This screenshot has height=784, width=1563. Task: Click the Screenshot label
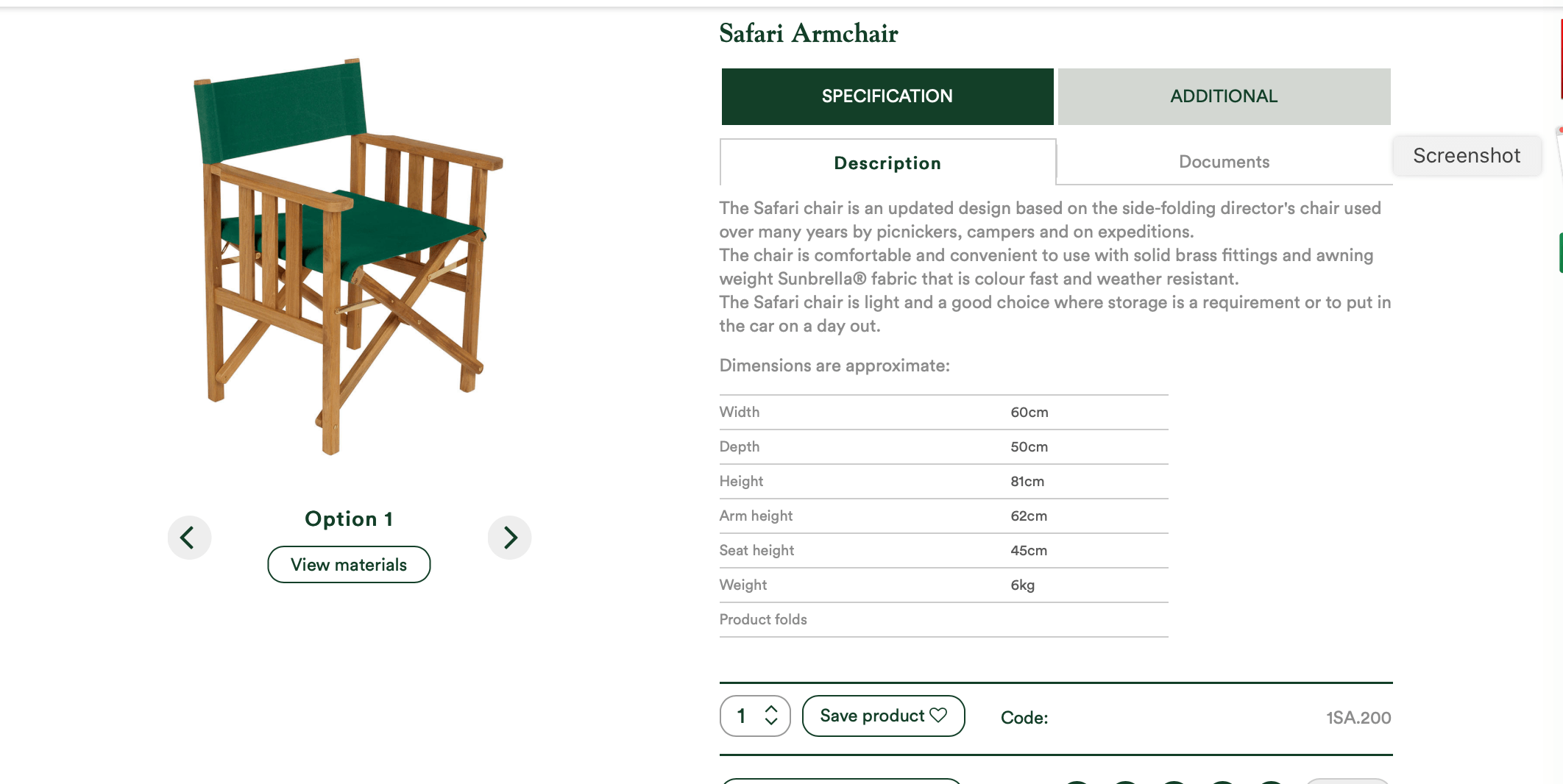[1467, 155]
